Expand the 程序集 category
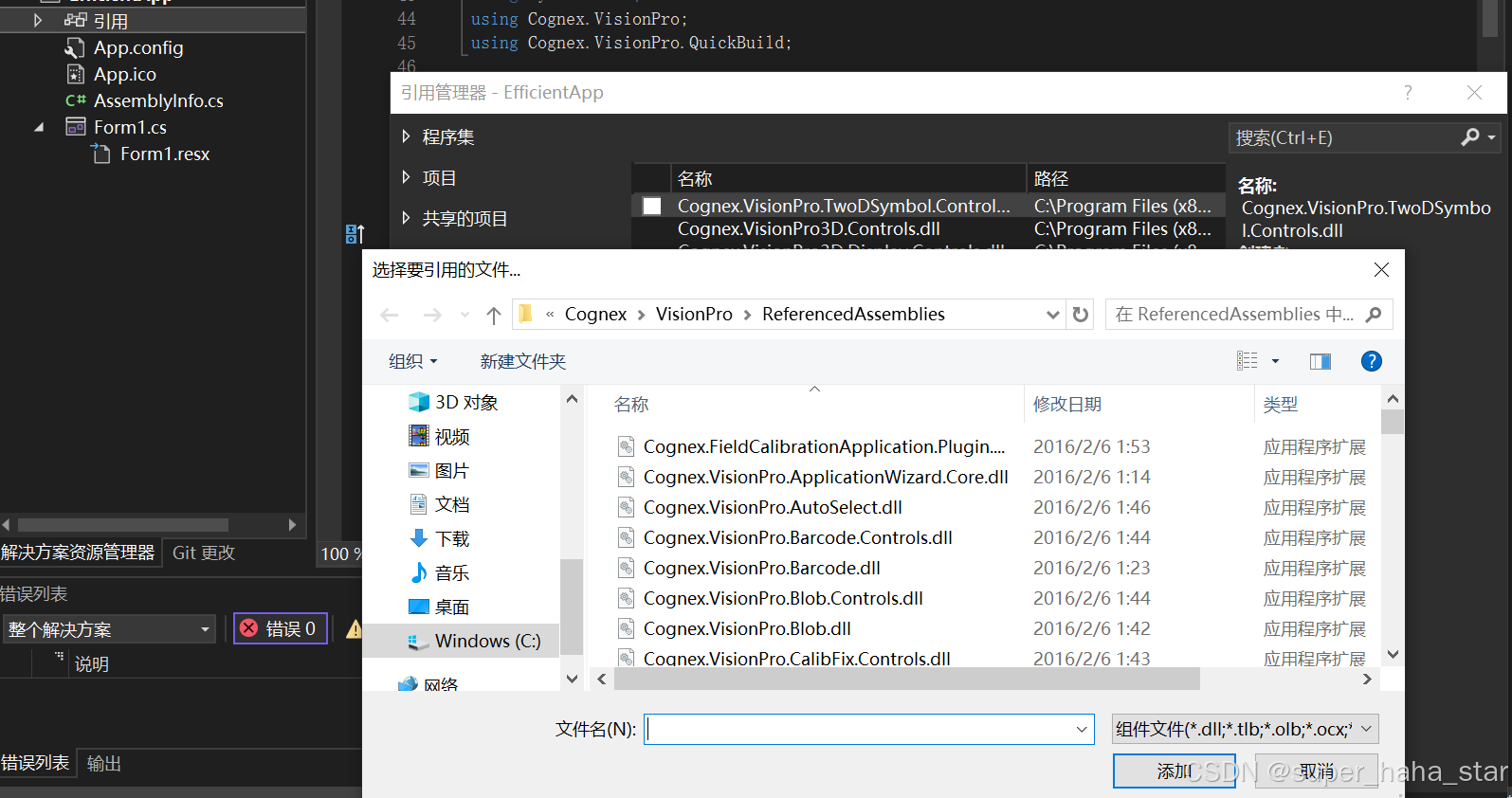This screenshot has width=1512, height=798. click(406, 136)
